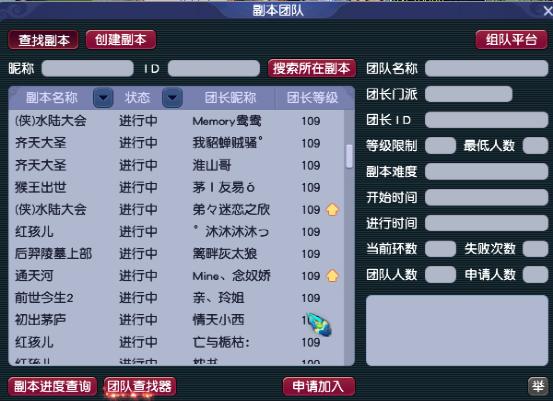
Task: Open 副本进度查询
Action: point(53,387)
